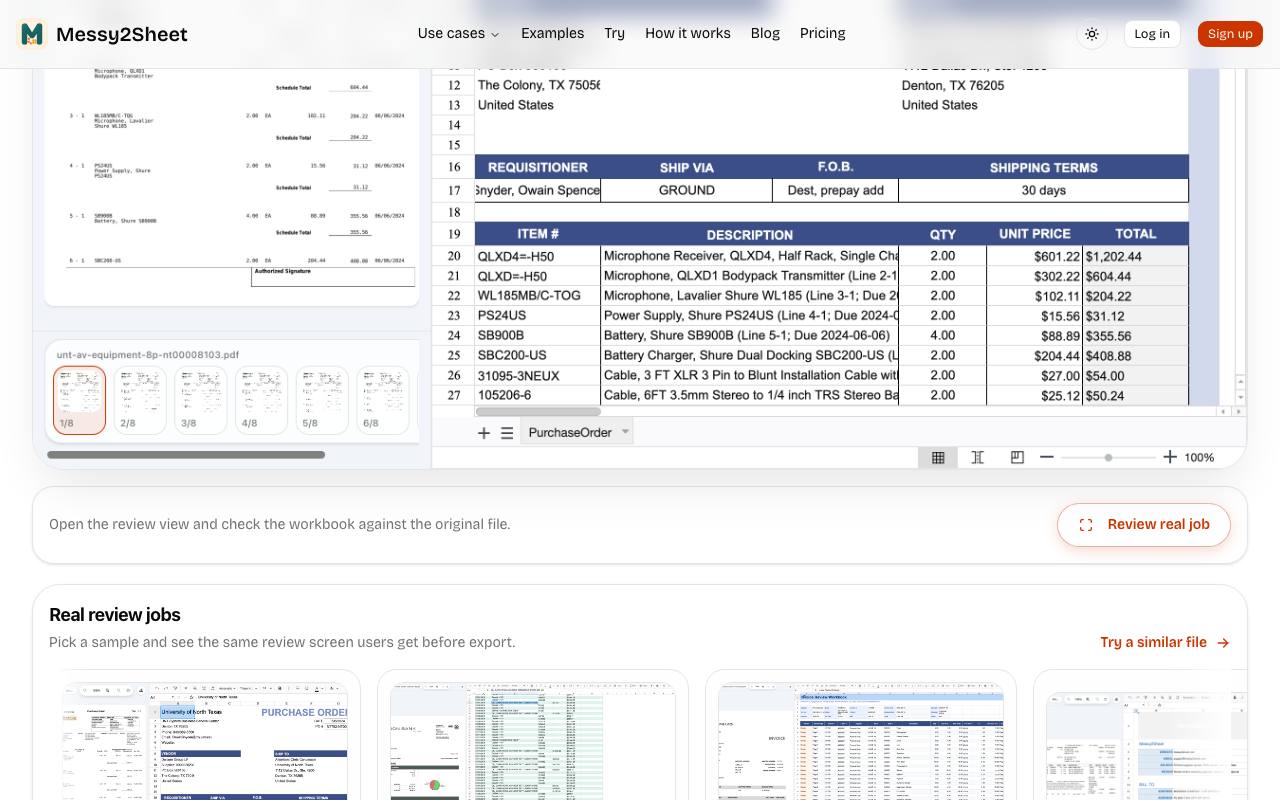Toggle the light/dark theme button
This screenshot has width=1280, height=800.
(1092, 34)
